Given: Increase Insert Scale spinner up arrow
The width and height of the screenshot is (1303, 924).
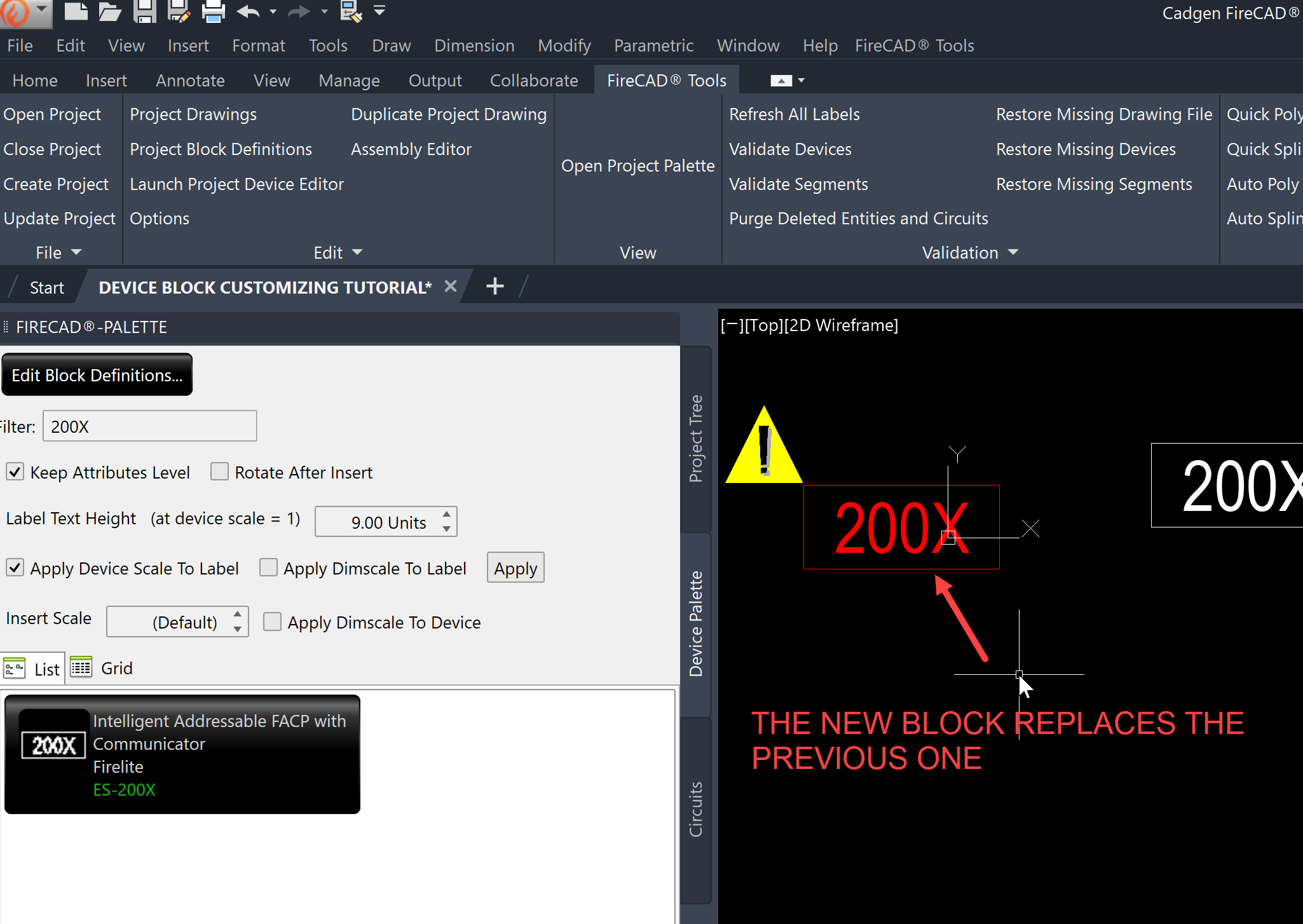Looking at the screenshot, I should pos(238,614).
